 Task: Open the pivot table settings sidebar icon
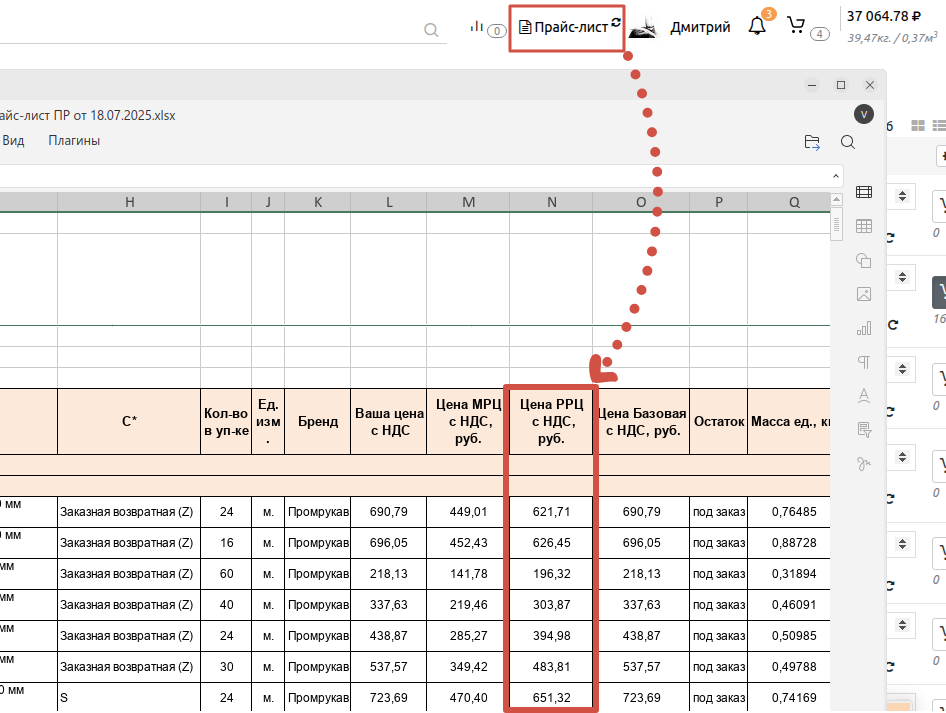coord(864,429)
